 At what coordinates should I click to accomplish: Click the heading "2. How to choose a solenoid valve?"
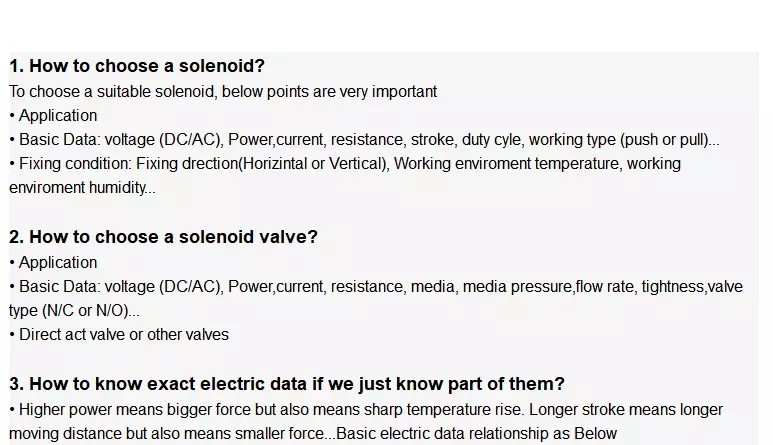click(x=163, y=237)
